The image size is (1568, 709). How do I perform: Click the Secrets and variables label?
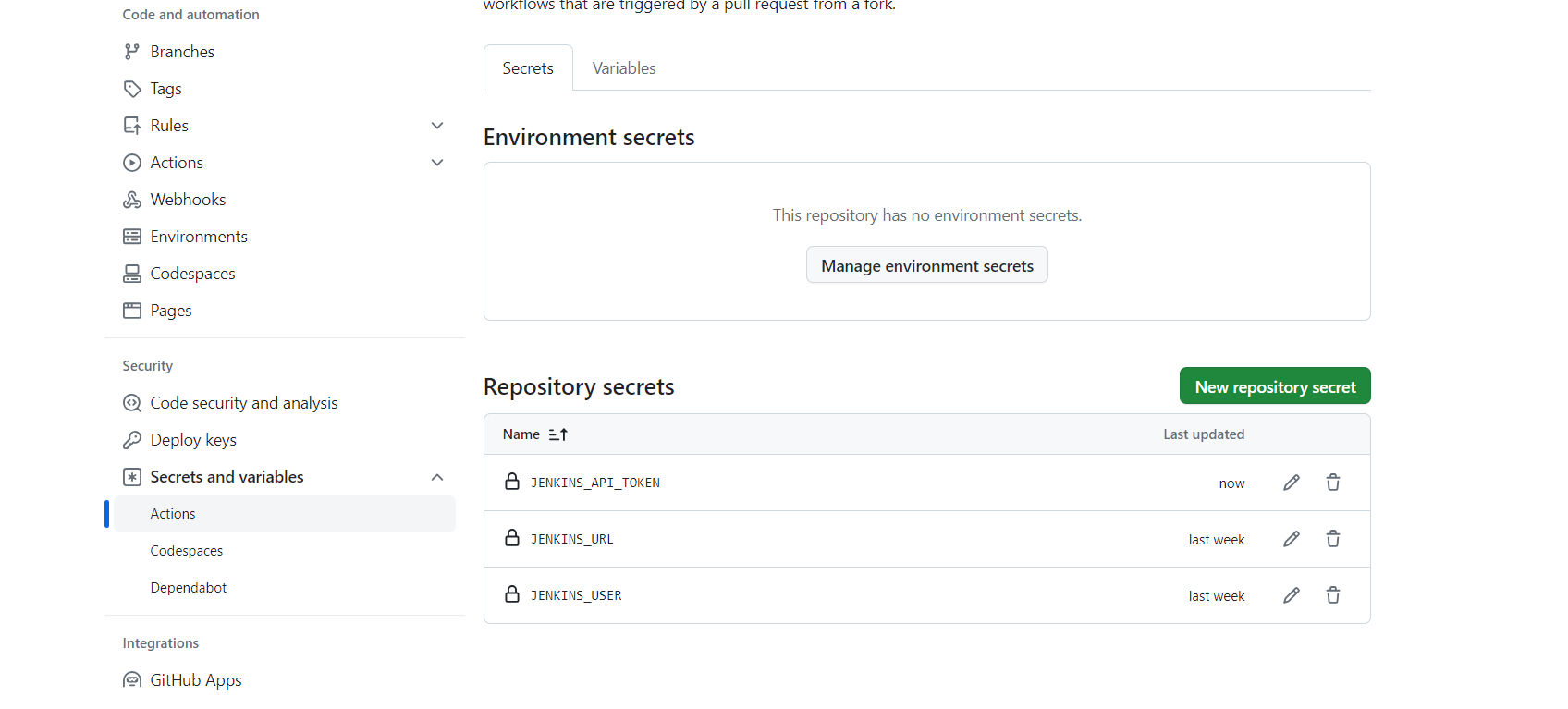coord(227,477)
